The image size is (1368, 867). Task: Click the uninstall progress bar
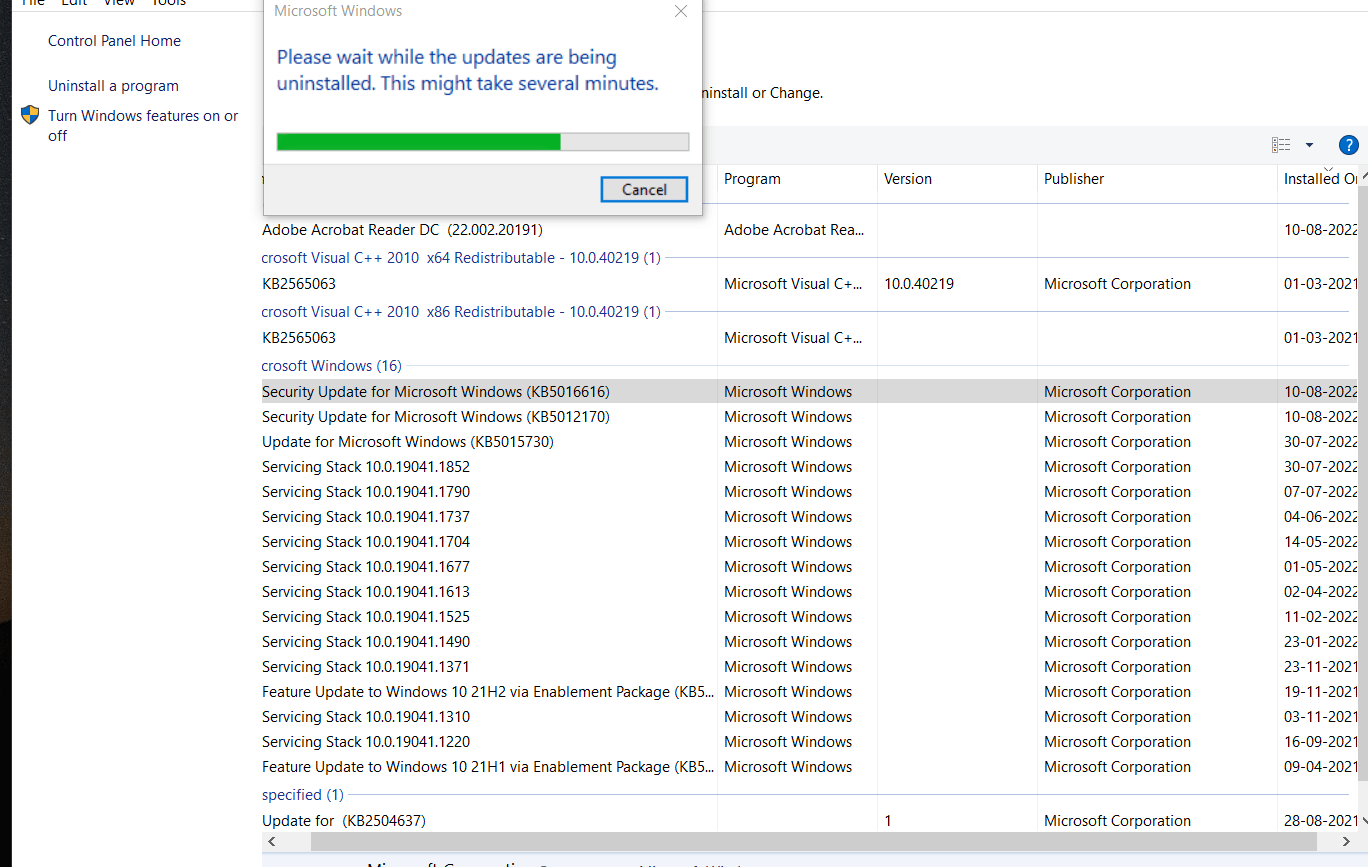[x=481, y=141]
